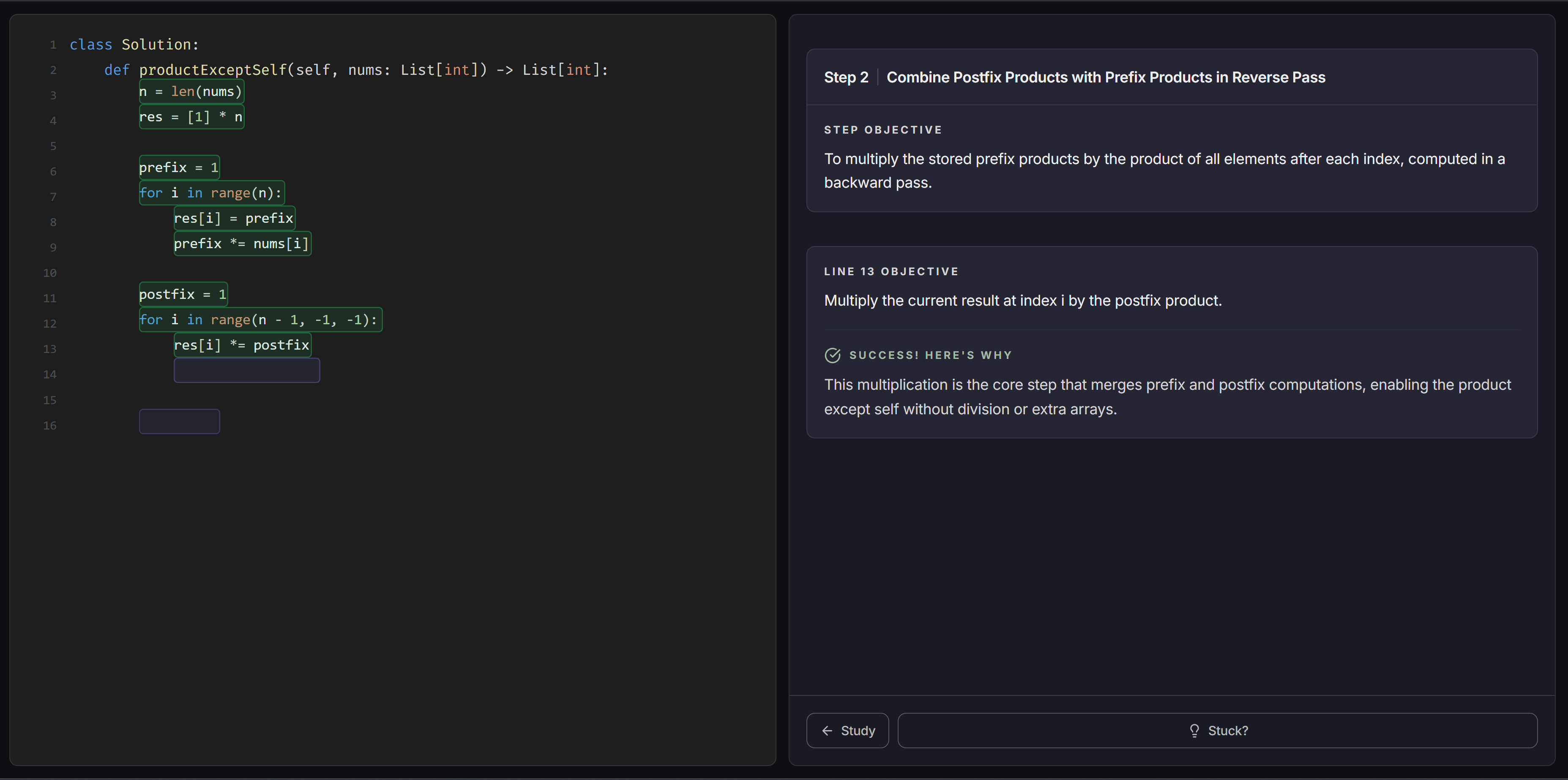Click the empty input box on line 14

click(x=246, y=370)
